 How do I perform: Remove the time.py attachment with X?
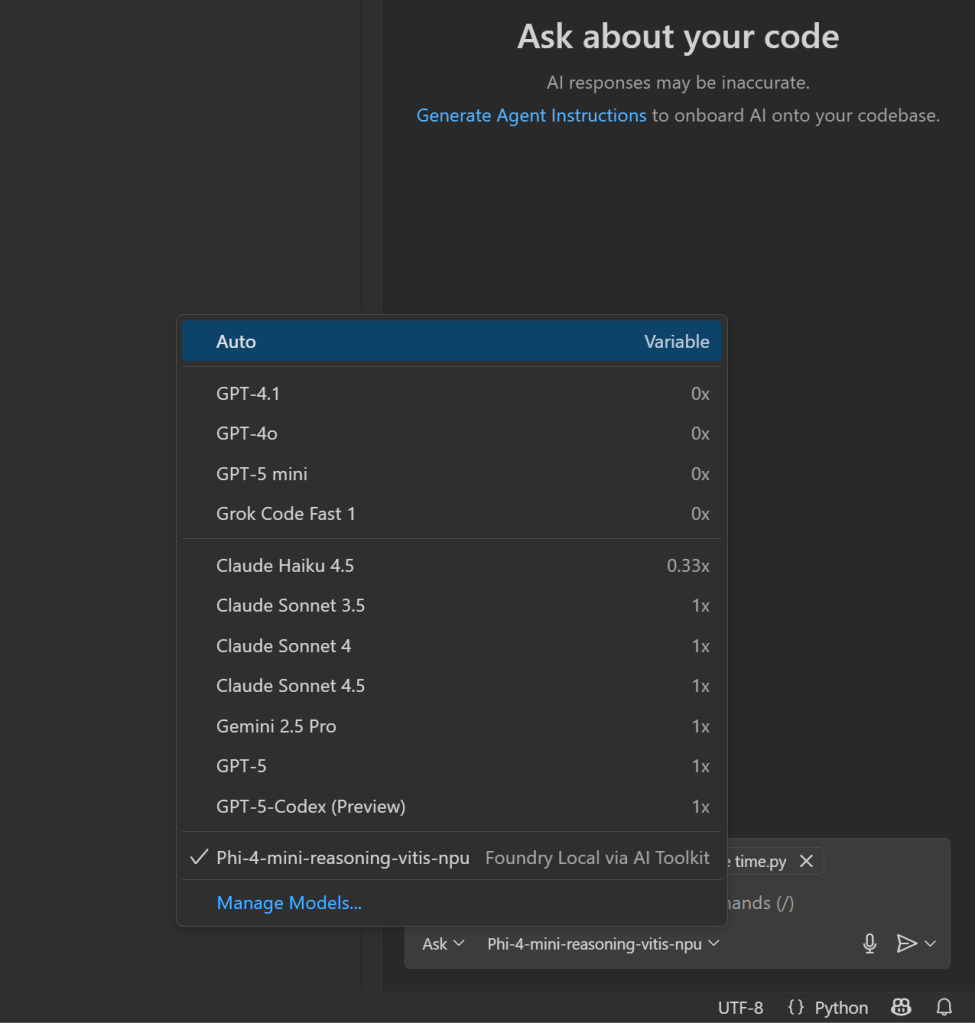[x=806, y=861]
